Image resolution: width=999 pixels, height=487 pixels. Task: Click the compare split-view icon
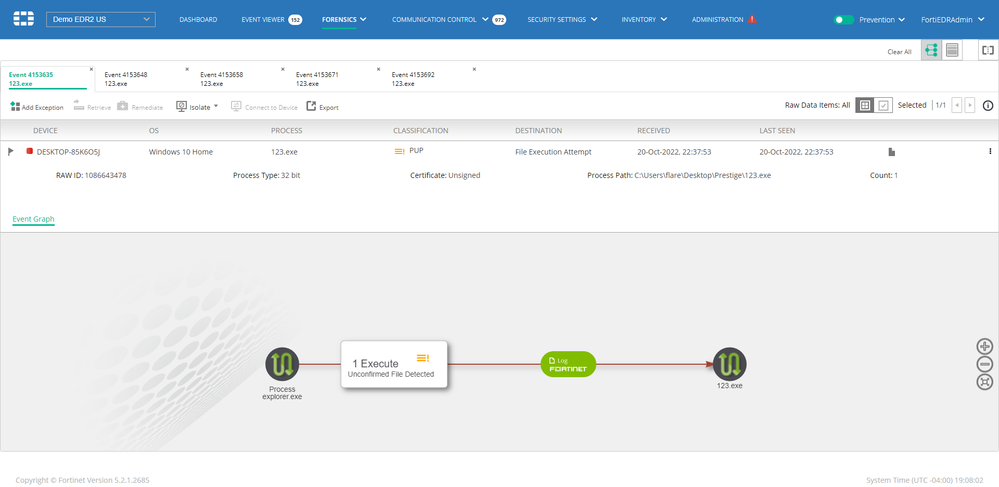pyautogui.click(x=988, y=50)
